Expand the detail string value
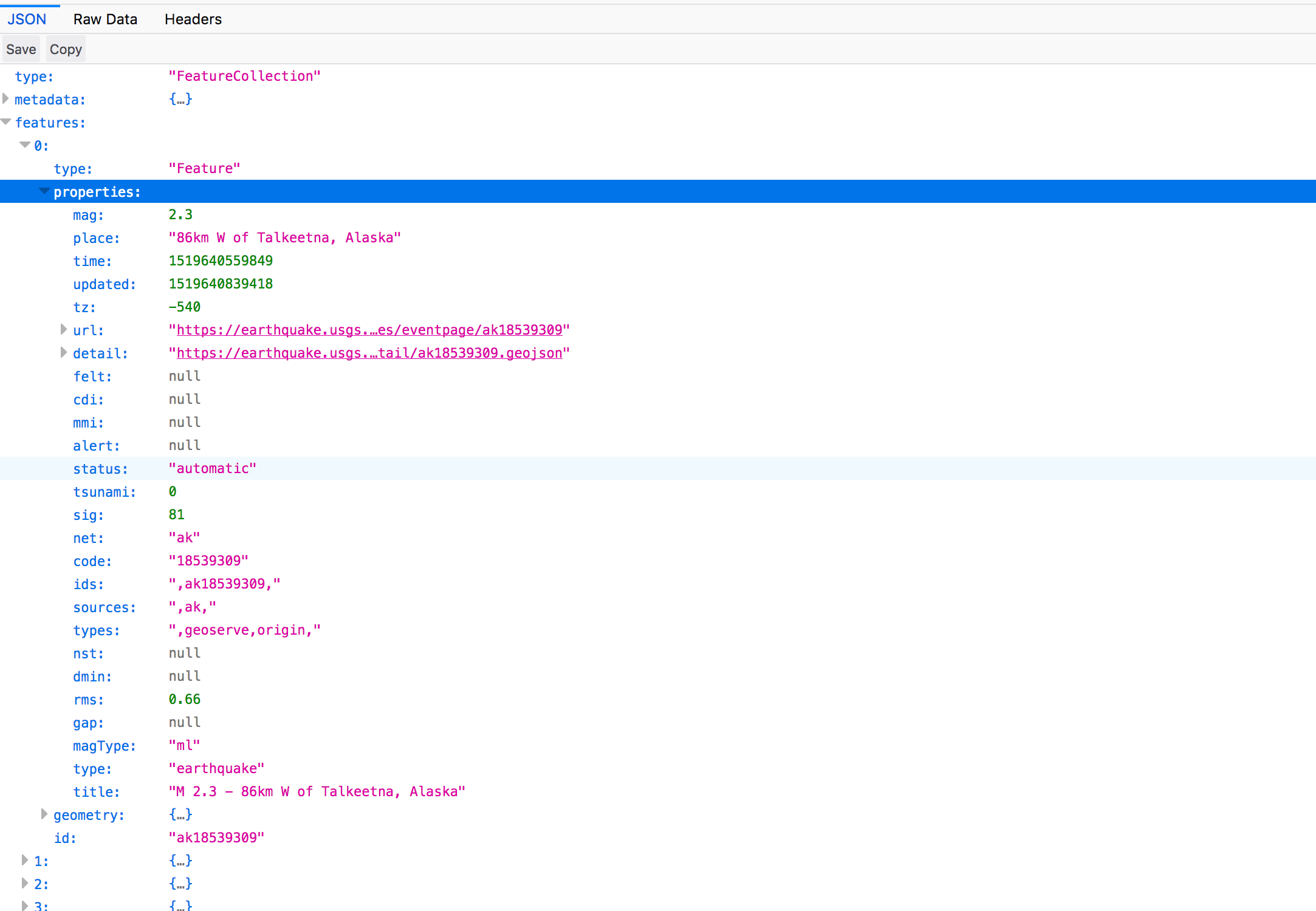The image size is (1316, 911). (x=63, y=353)
